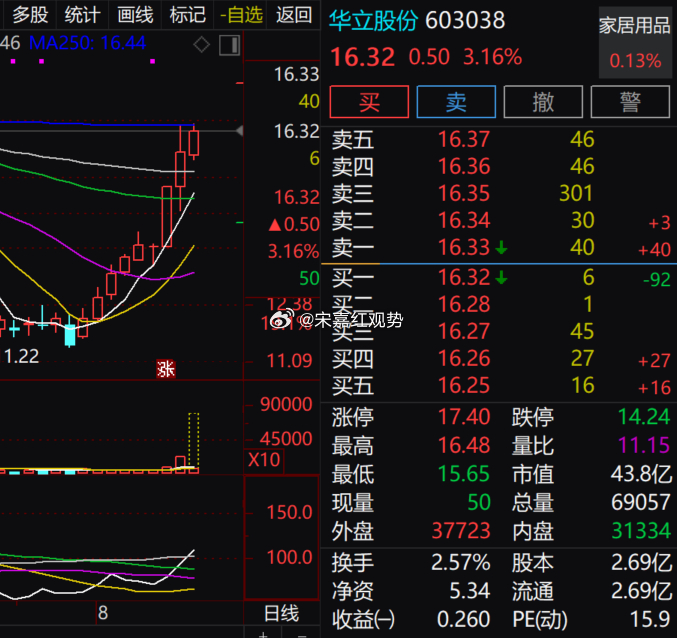Select bid price 16.27
The width and height of the screenshot is (677, 638).
coord(464,332)
